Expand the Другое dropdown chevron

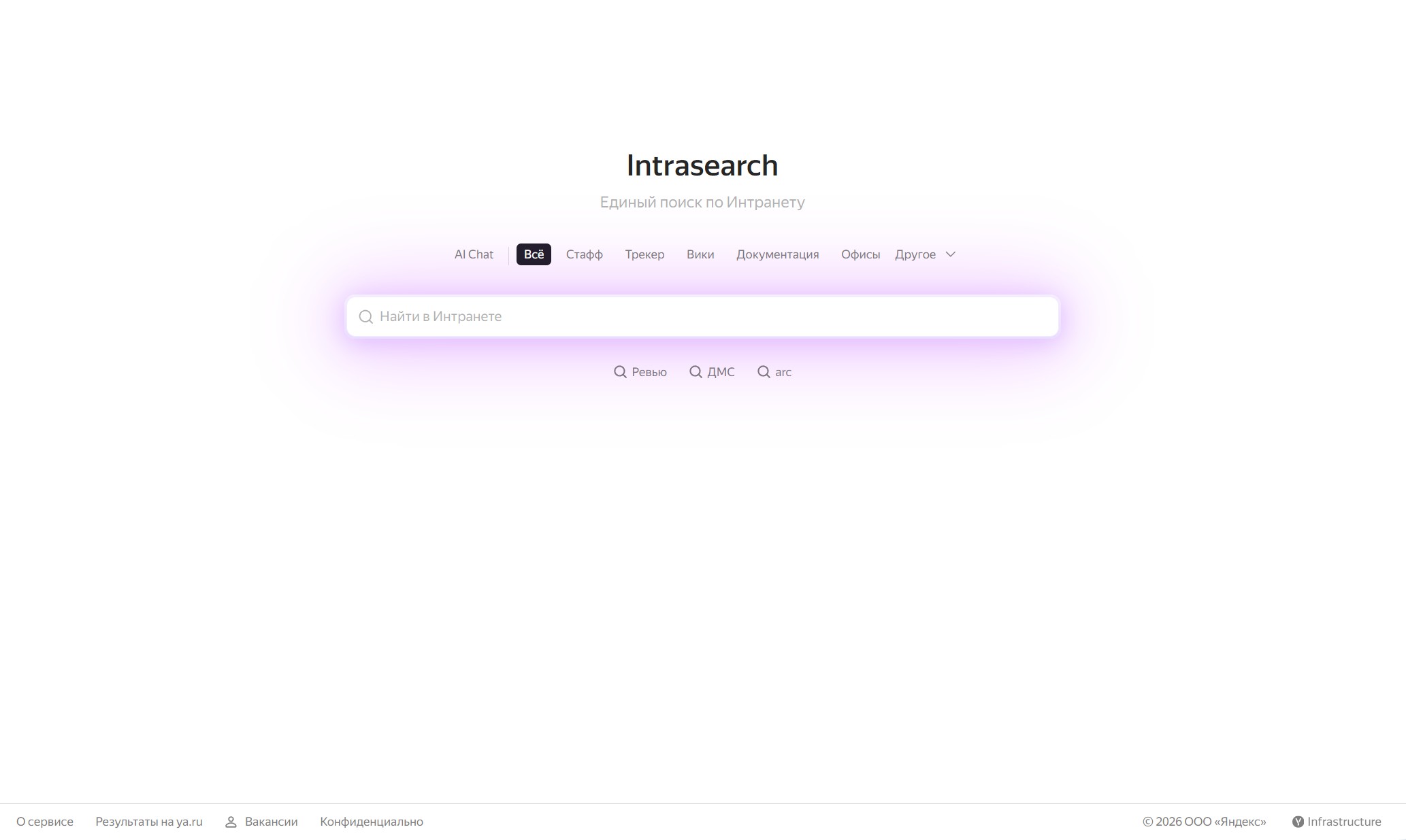pyautogui.click(x=951, y=254)
